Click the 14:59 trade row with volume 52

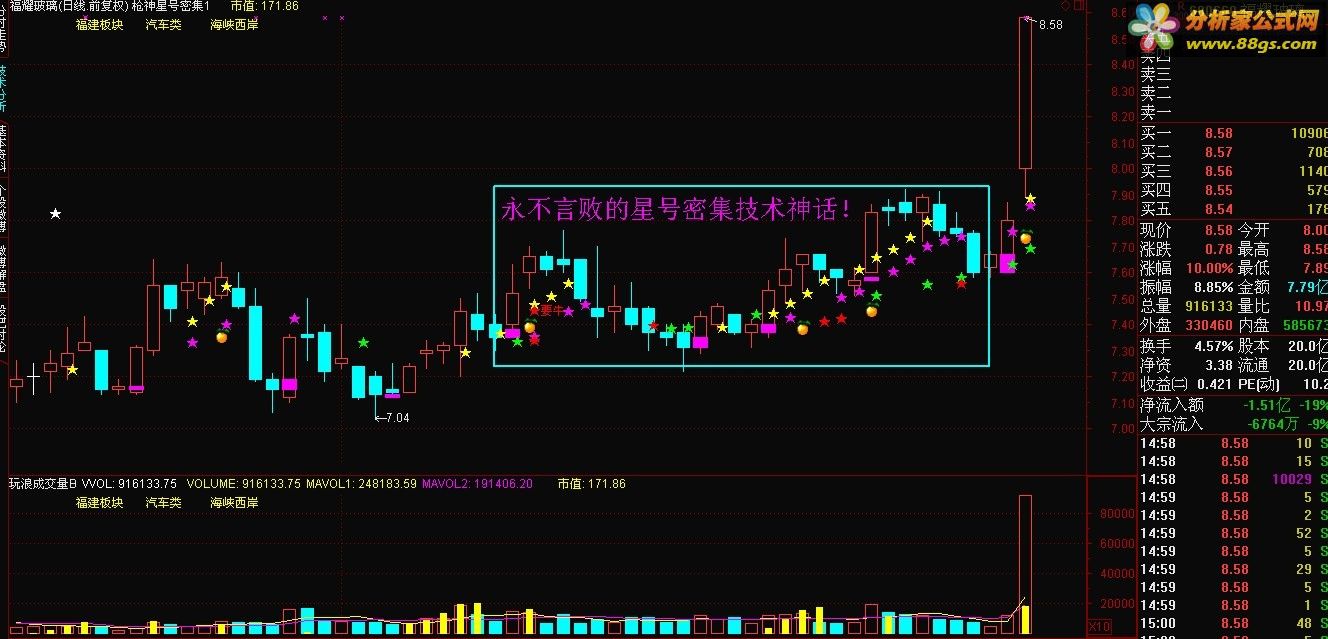coord(1234,533)
